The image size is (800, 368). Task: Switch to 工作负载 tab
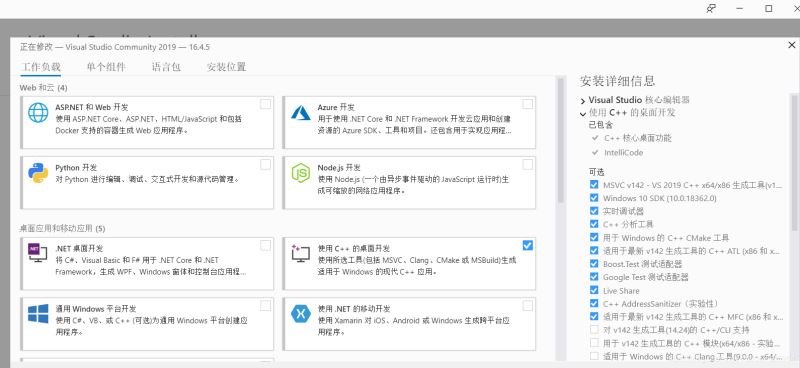click(x=40, y=67)
